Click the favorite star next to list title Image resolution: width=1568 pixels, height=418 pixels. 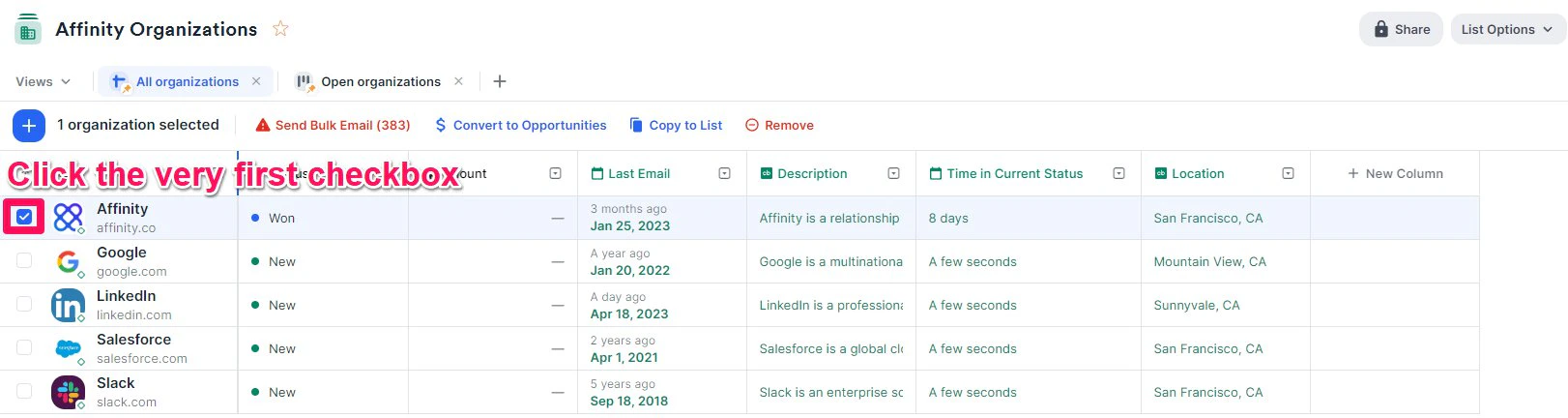click(x=280, y=28)
